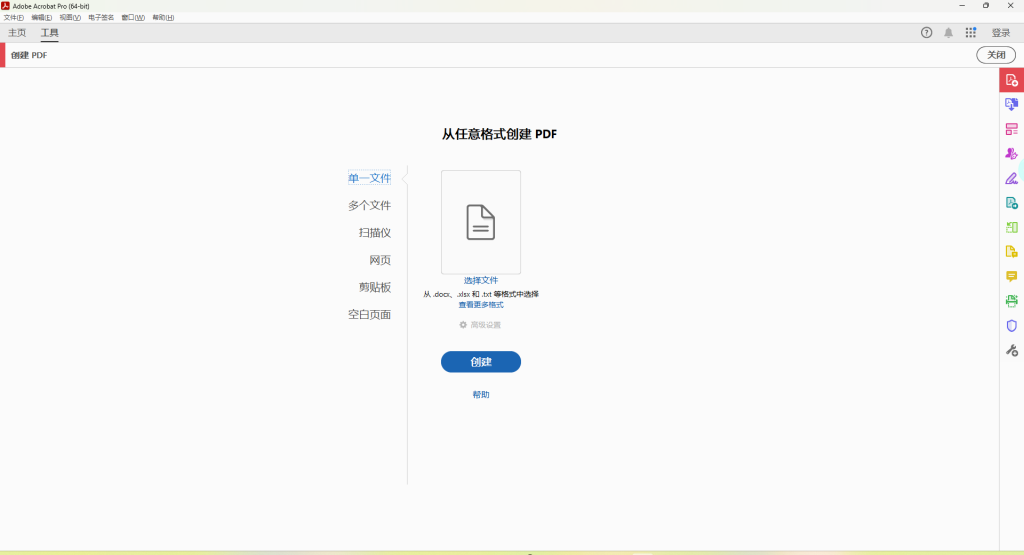
Task: Click the document placeholder to choose a file
Action: pyautogui.click(x=481, y=222)
